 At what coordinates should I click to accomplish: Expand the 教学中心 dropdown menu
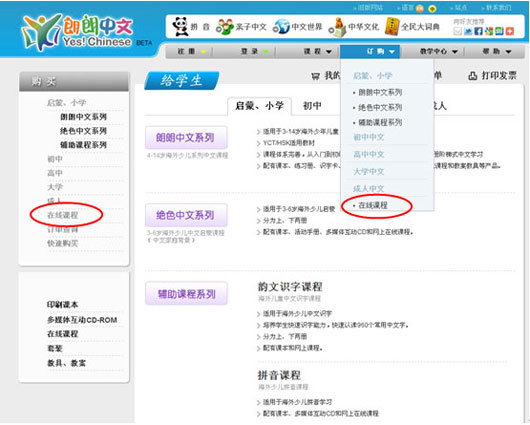click(x=438, y=51)
